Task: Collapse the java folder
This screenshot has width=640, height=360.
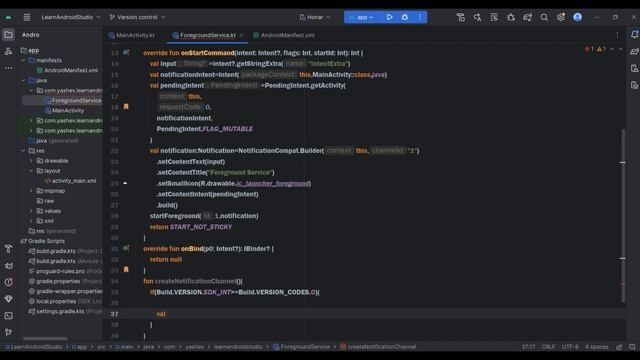Action: click(x=23, y=80)
